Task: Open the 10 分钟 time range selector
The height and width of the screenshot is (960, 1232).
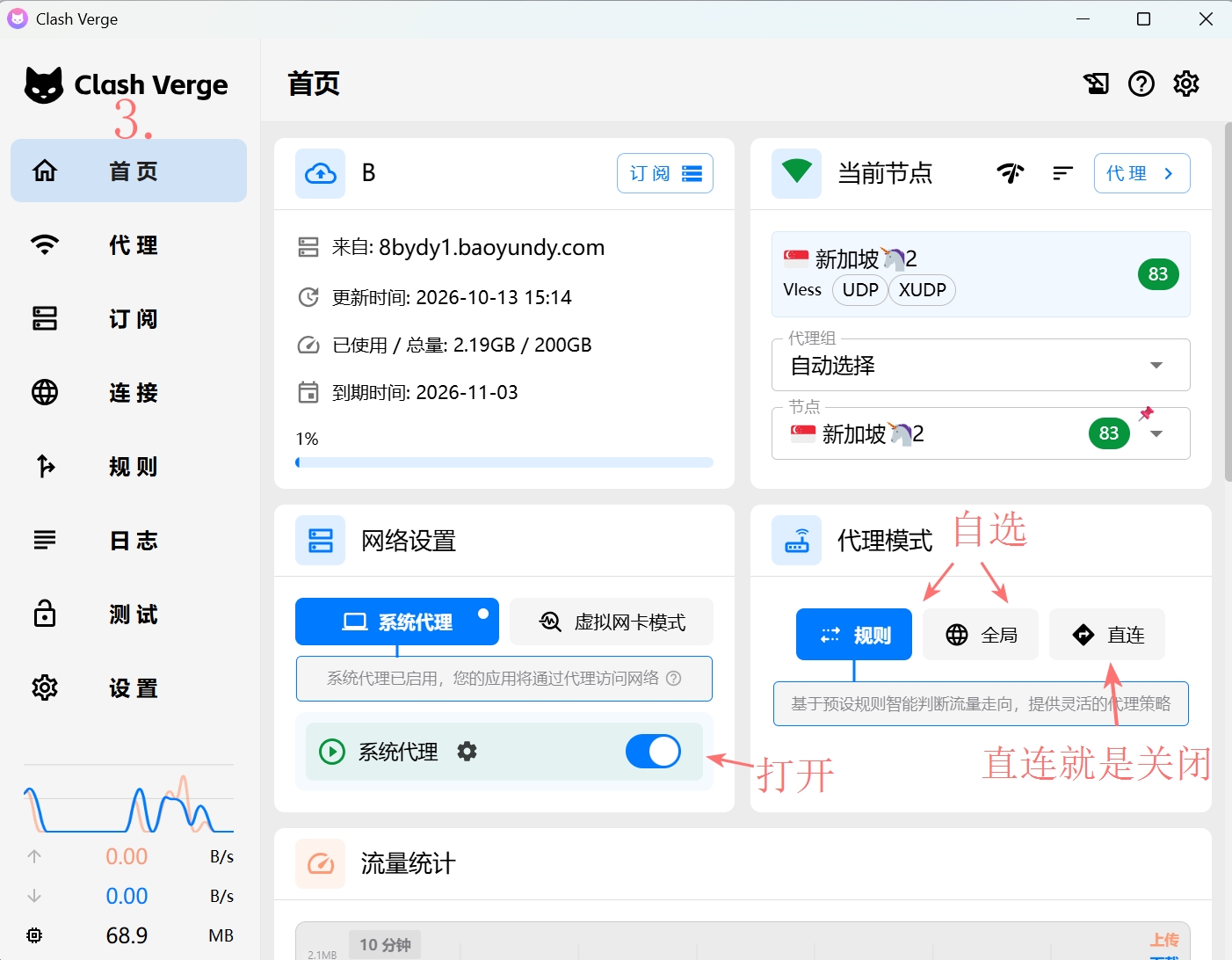Action: click(385, 945)
